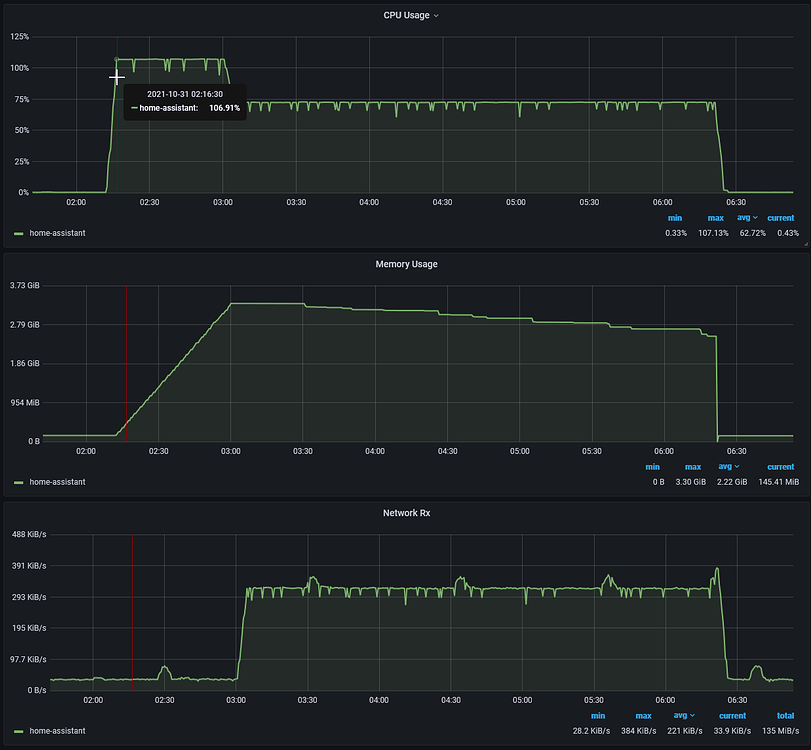The height and width of the screenshot is (750, 811).
Task: Click the home-assistant line marker in Memory Usage legend
Action: point(17,481)
